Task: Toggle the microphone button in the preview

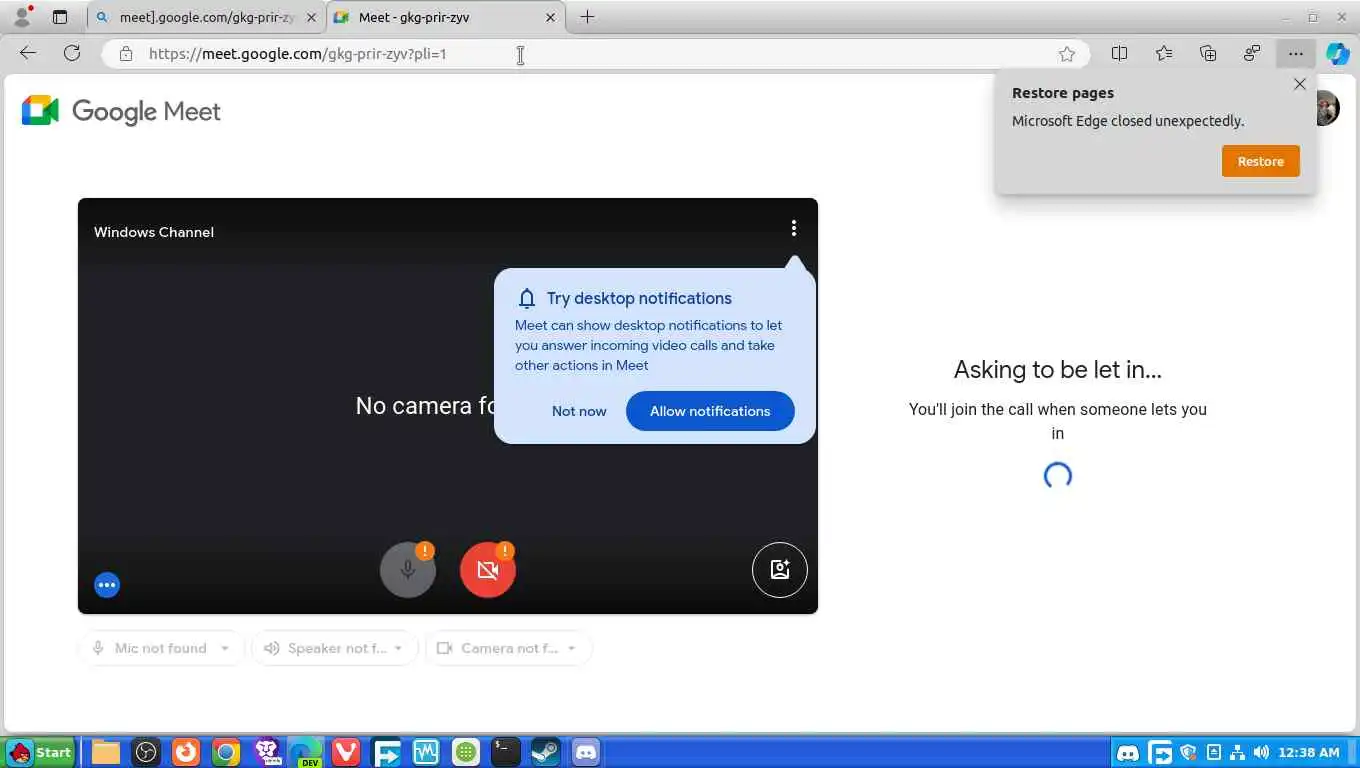Action: [408, 570]
